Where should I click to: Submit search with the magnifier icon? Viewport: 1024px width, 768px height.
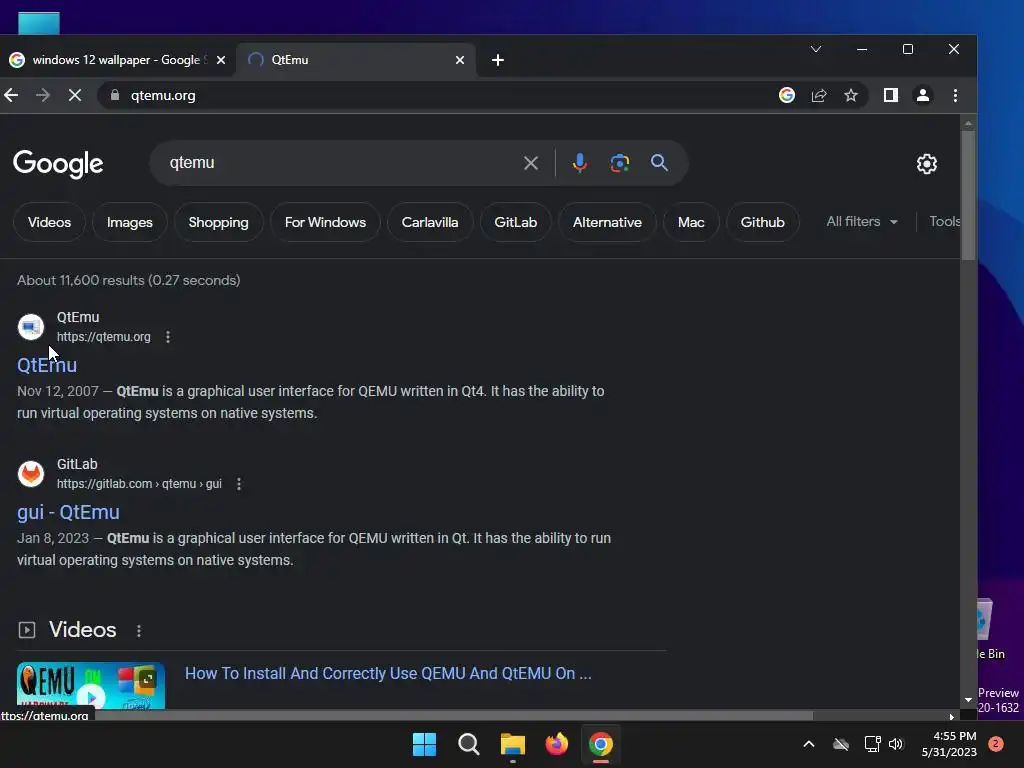click(660, 163)
